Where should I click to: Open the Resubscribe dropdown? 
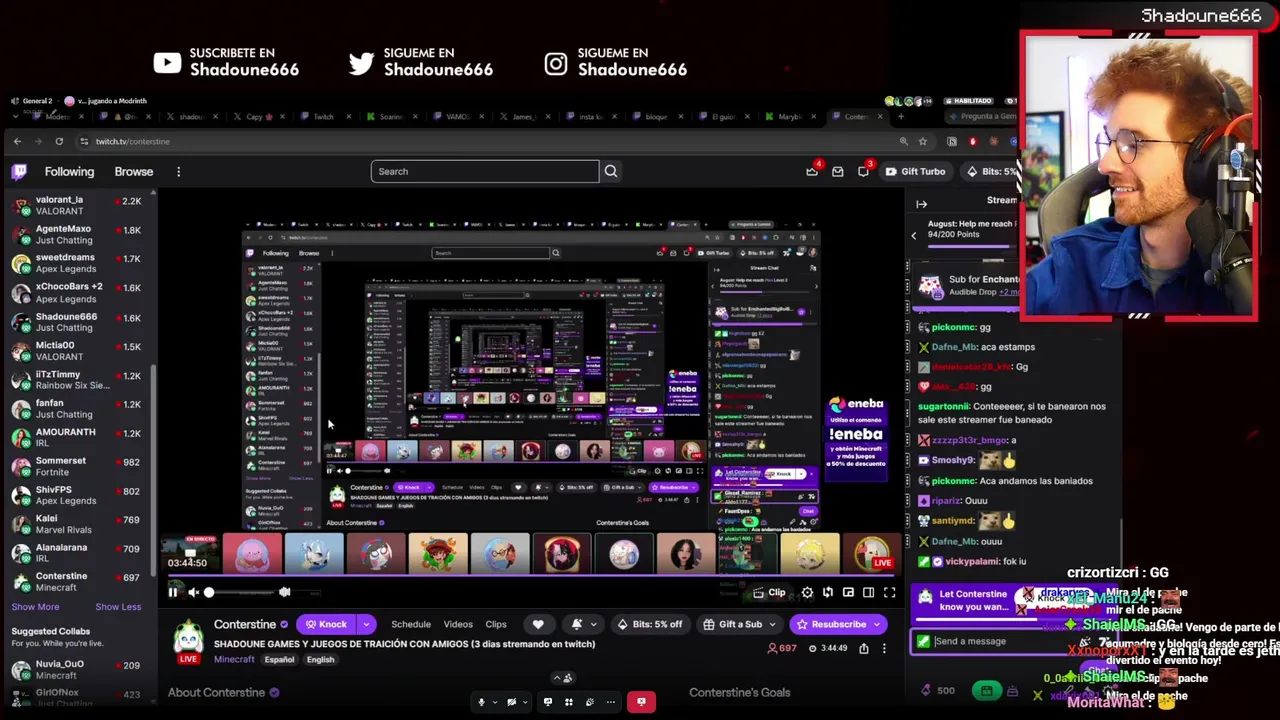pyautogui.click(x=877, y=625)
